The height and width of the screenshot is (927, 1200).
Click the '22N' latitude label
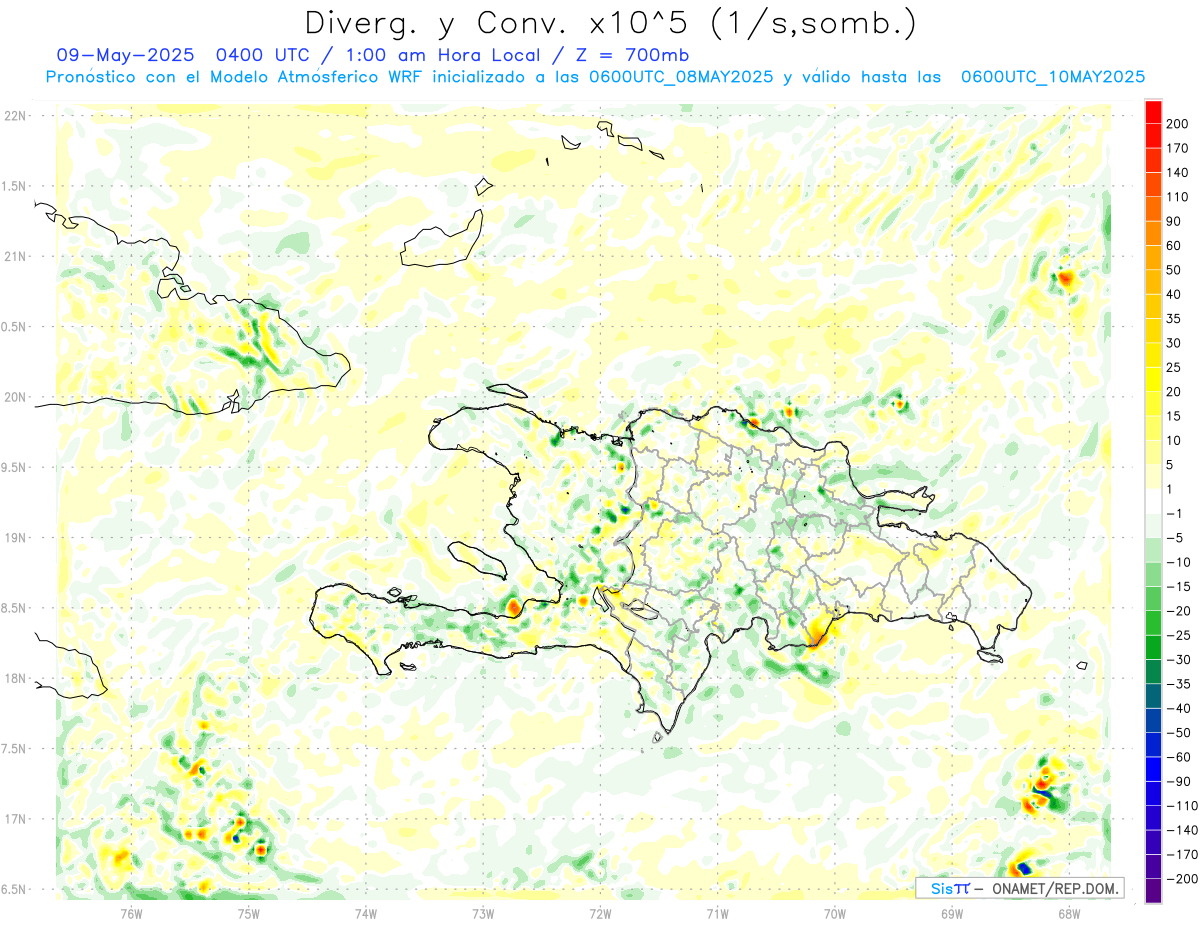[x=15, y=115]
